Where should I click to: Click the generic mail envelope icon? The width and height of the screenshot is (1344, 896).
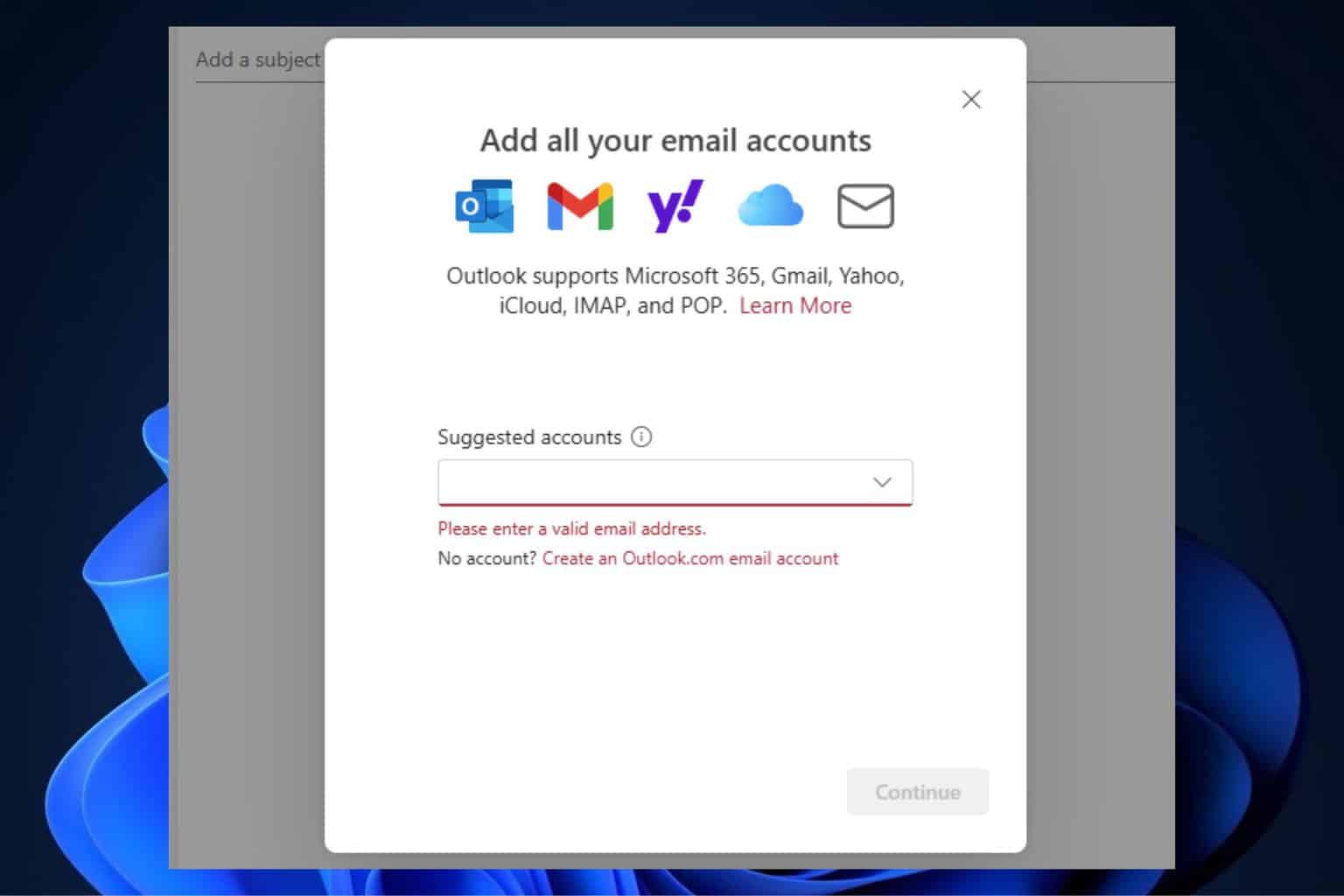tap(865, 206)
